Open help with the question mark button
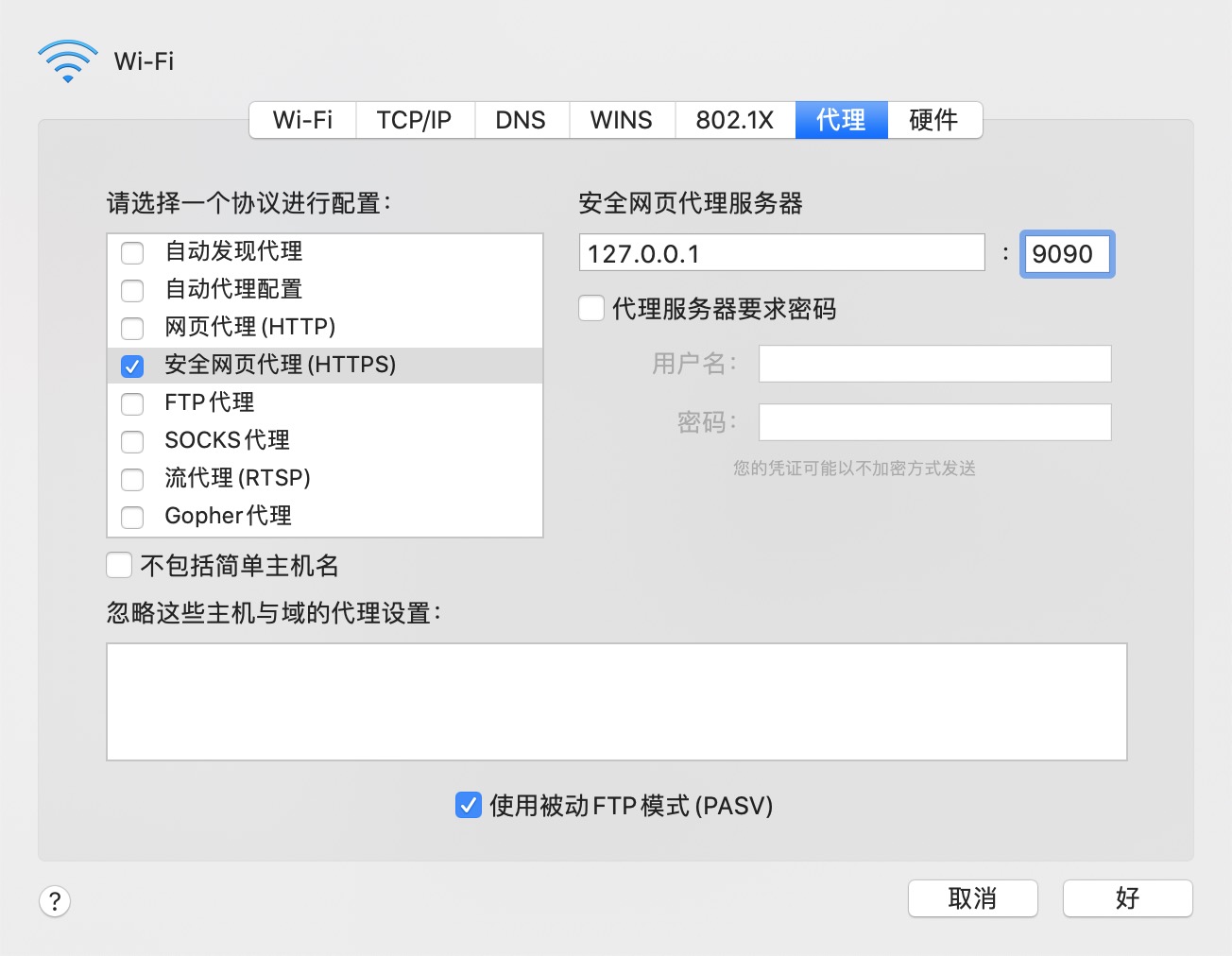This screenshot has height=956, width=1232. tap(55, 901)
